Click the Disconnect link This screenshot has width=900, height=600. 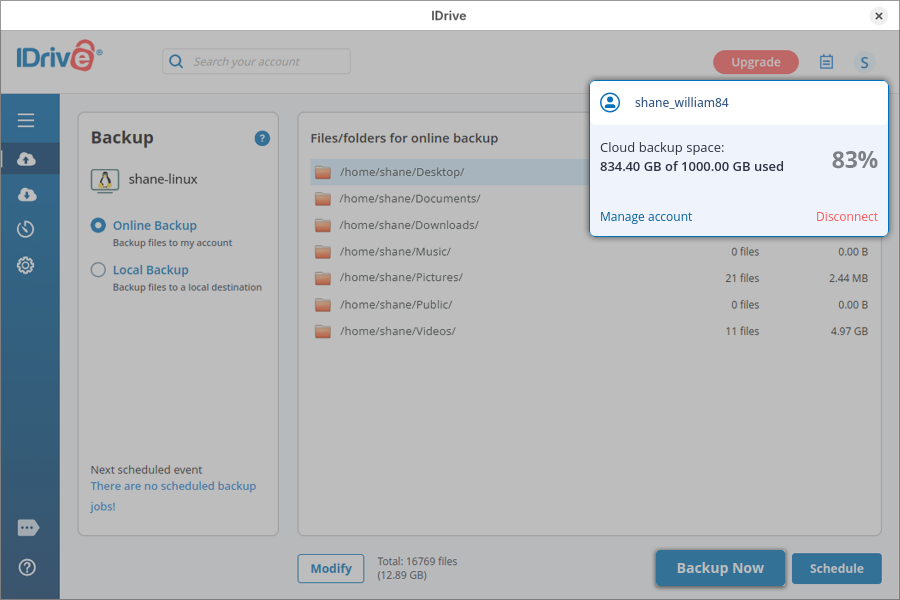point(847,216)
